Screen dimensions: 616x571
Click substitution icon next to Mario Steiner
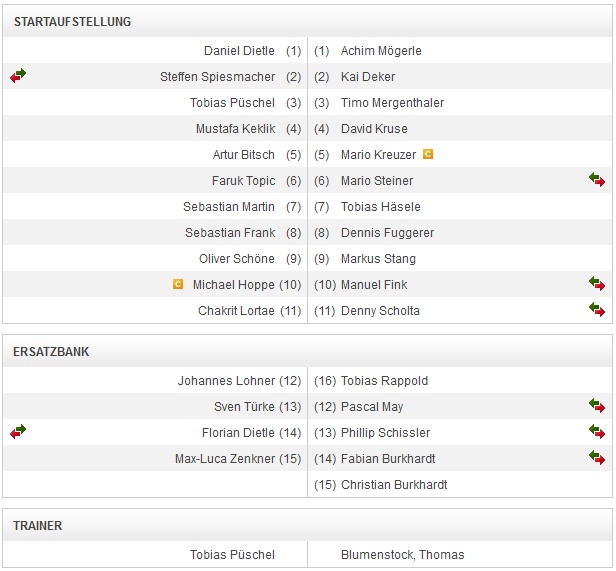click(597, 180)
